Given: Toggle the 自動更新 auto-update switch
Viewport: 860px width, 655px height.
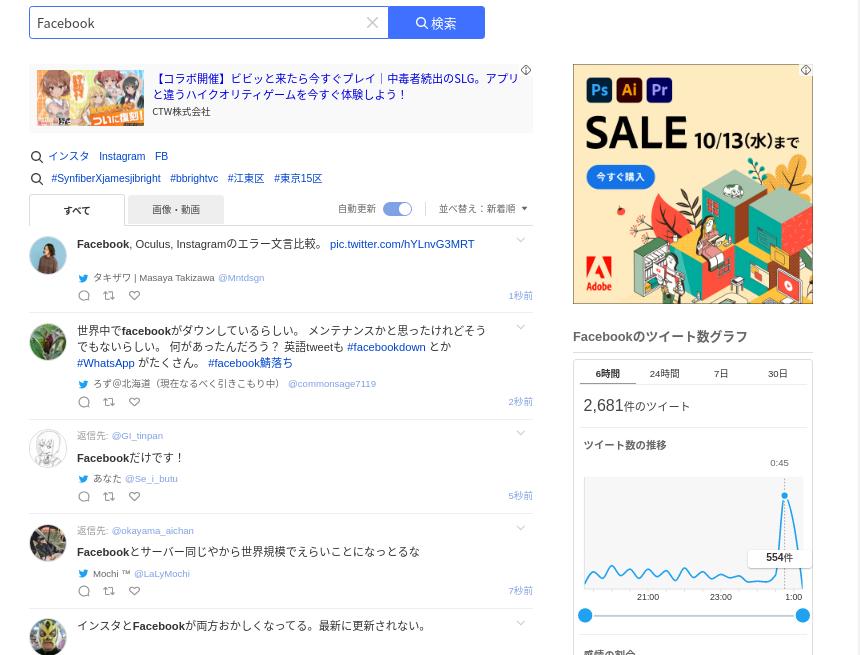Looking at the screenshot, I should click(397, 209).
